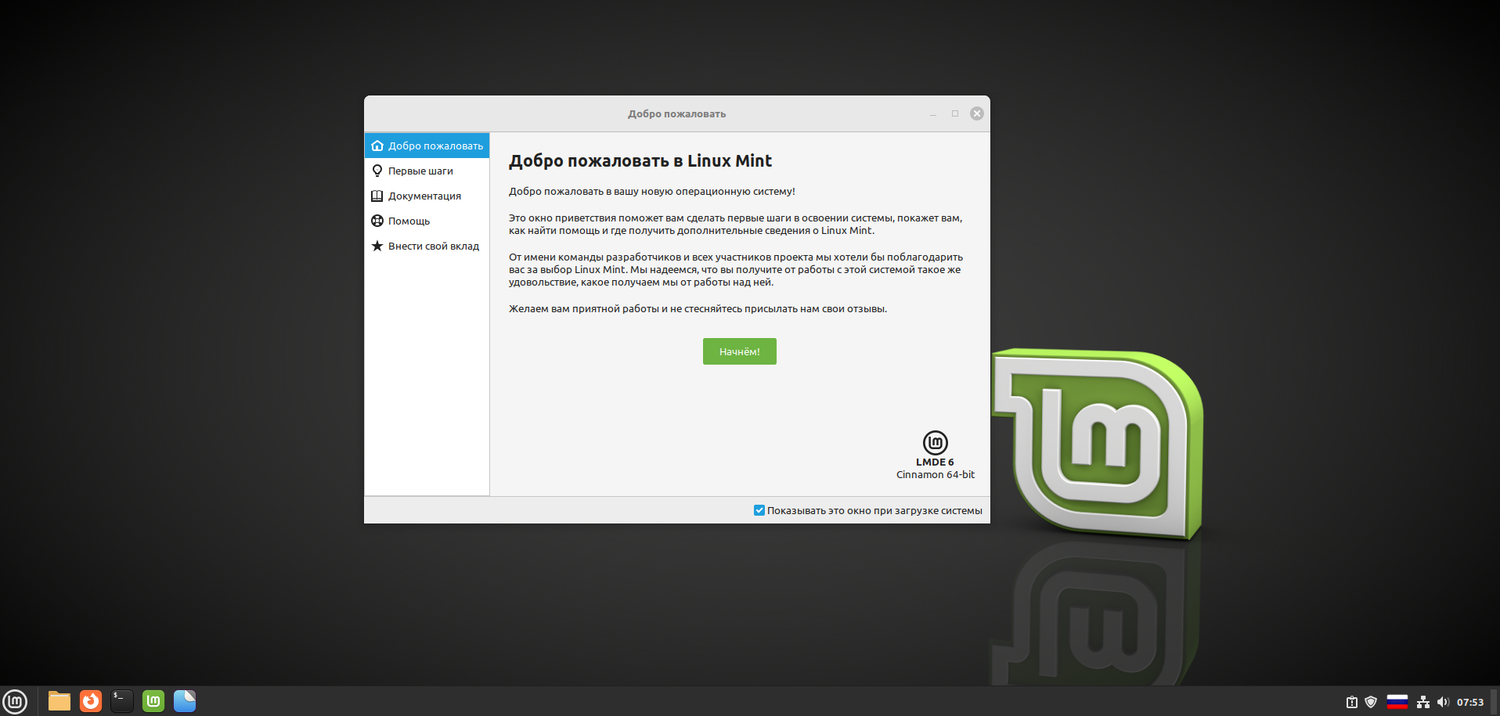Close the Добро пожаловать window
The width and height of the screenshot is (1500, 716).
click(x=977, y=114)
